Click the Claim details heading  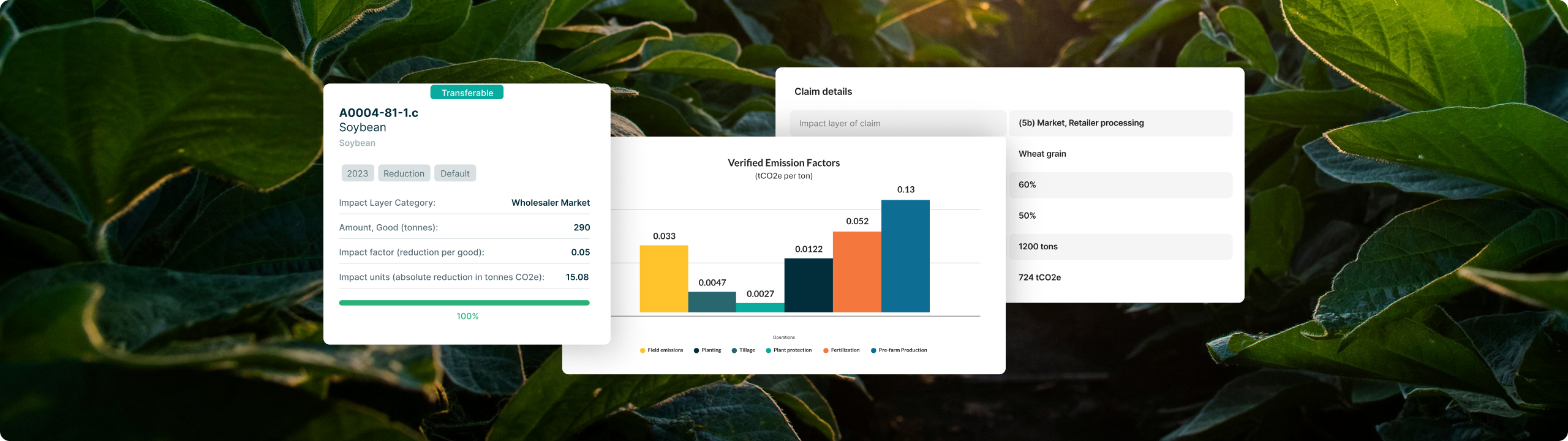point(823,91)
